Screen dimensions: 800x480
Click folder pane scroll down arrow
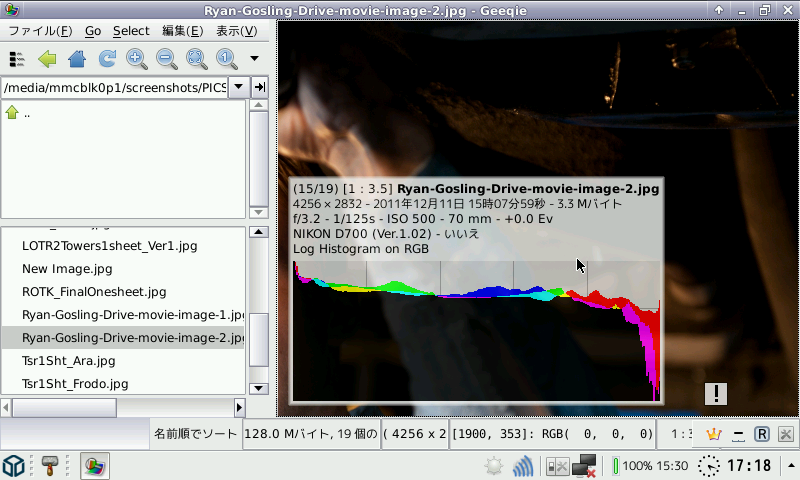tap(259, 212)
